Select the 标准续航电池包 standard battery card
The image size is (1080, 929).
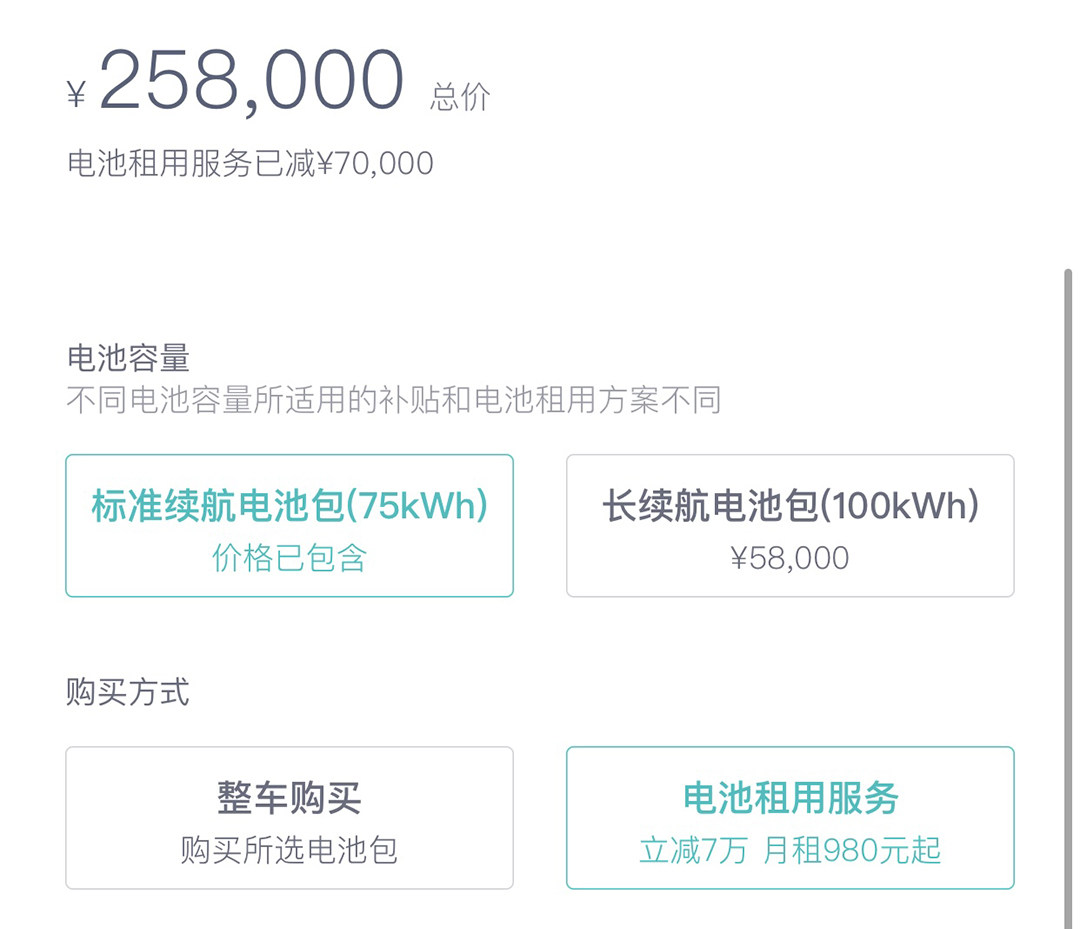[289, 526]
